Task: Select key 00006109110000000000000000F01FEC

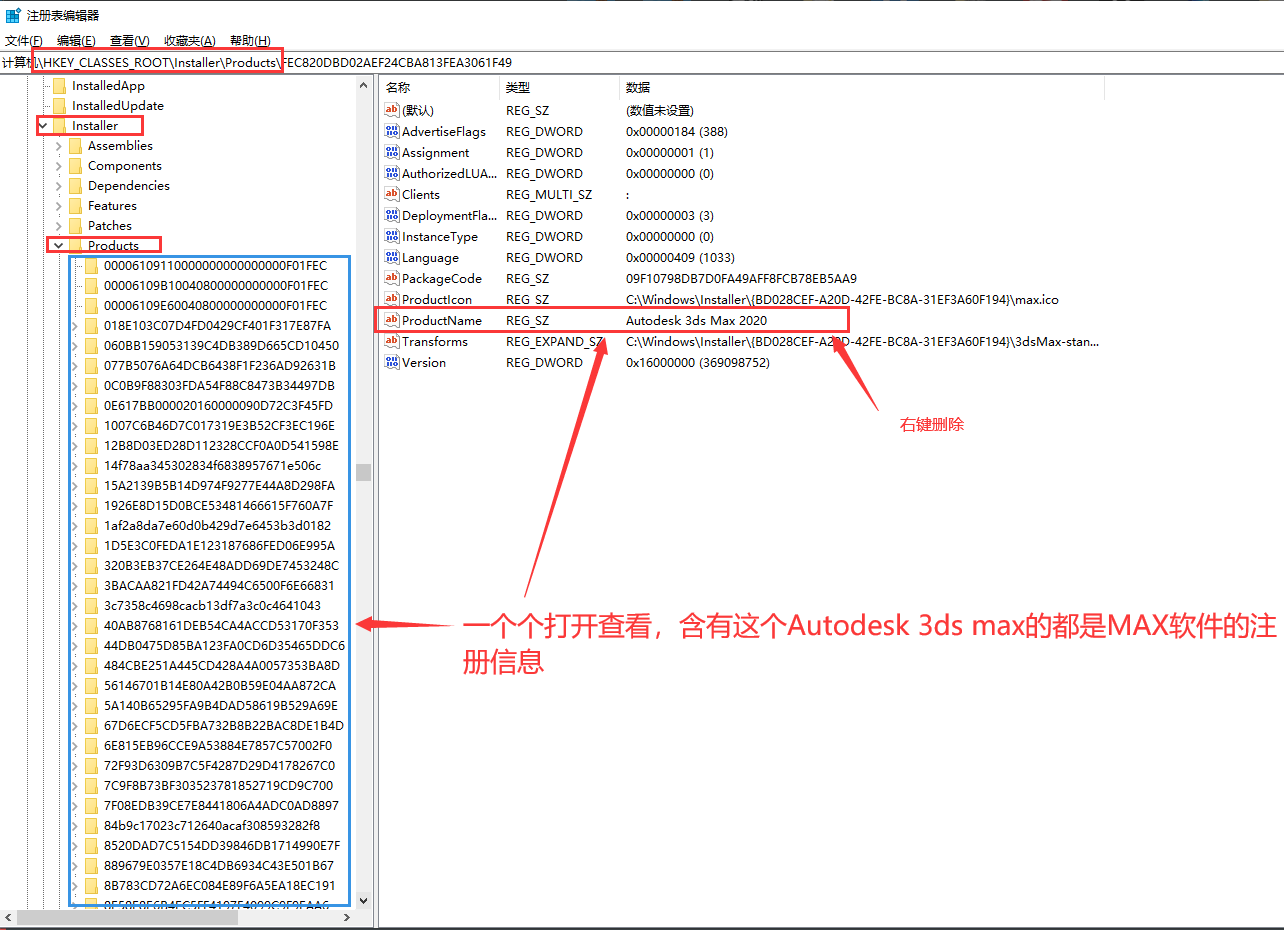Action: (x=215, y=265)
